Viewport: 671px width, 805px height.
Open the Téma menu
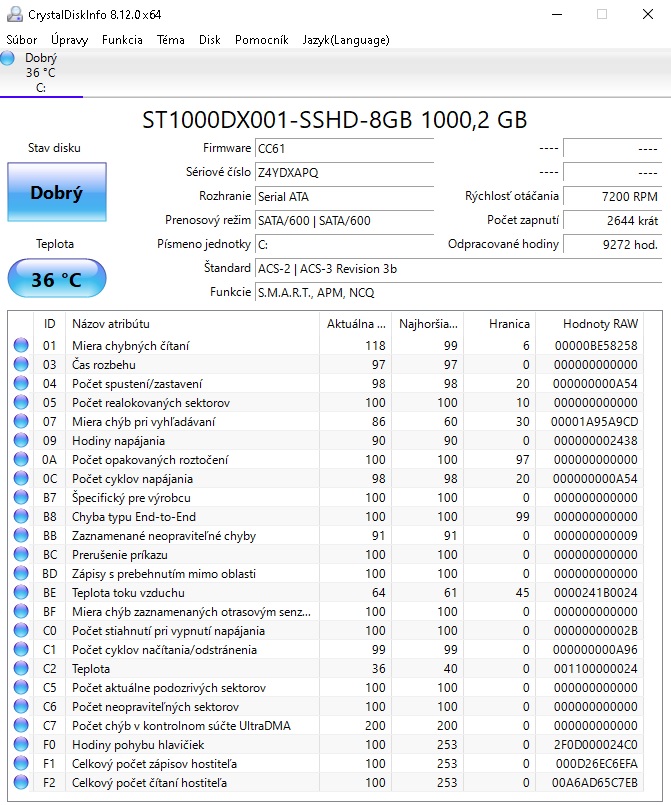[171, 40]
